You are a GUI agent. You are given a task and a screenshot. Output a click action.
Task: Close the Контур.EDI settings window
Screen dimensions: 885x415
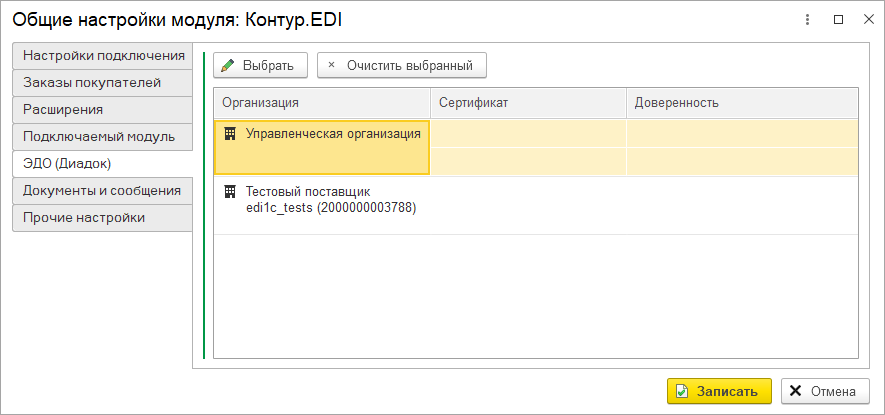coord(868,20)
